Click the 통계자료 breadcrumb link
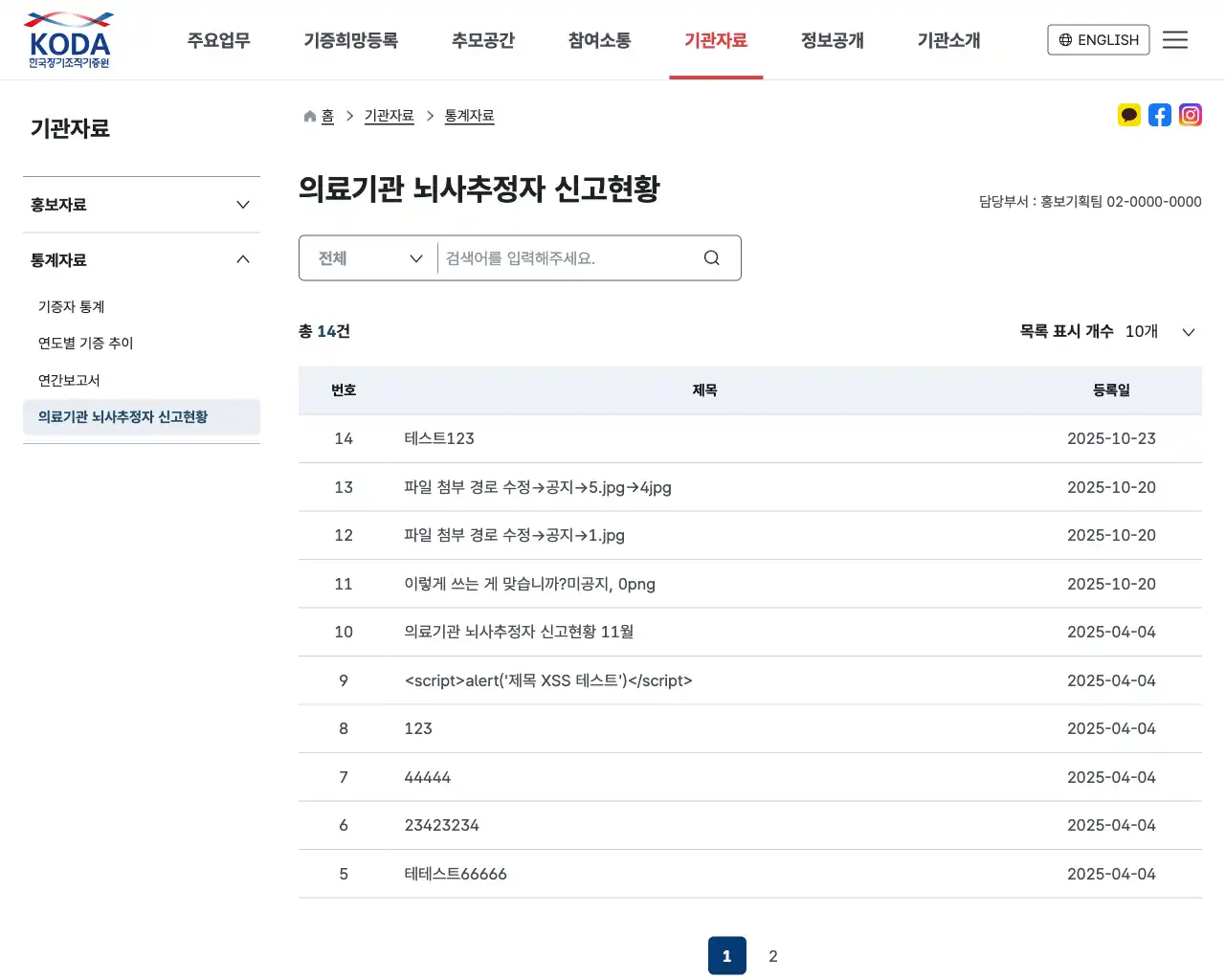This screenshot has height=980, width=1225. coord(469,115)
